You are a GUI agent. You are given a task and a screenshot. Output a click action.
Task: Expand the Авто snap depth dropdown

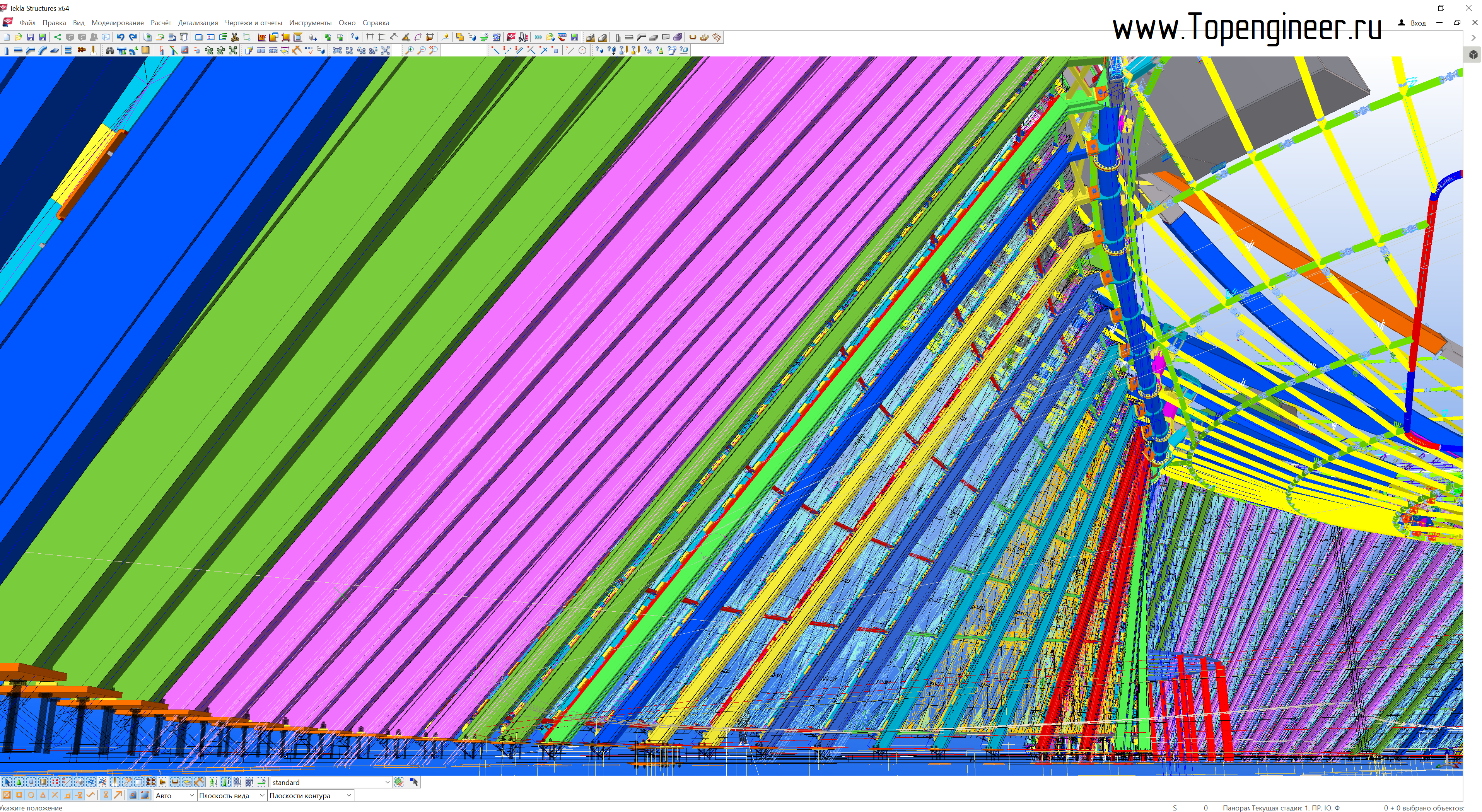pyautogui.click(x=191, y=795)
